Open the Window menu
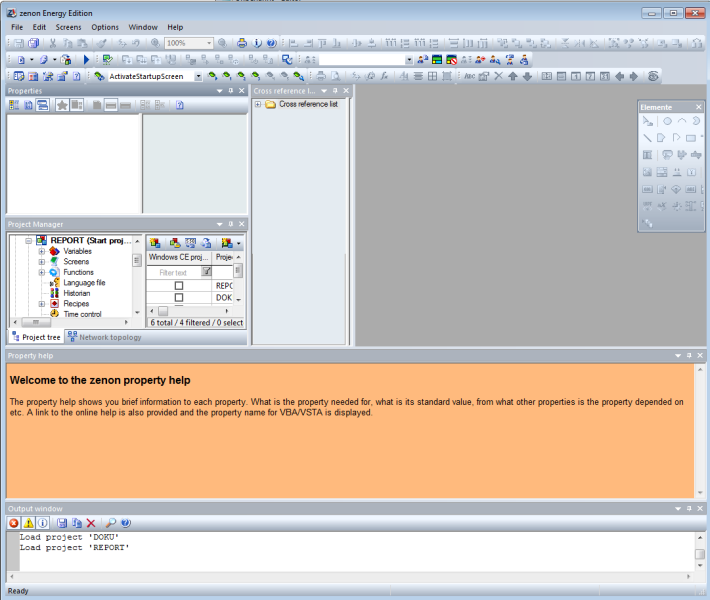Screen dimensions: 710x600 tap(143, 27)
